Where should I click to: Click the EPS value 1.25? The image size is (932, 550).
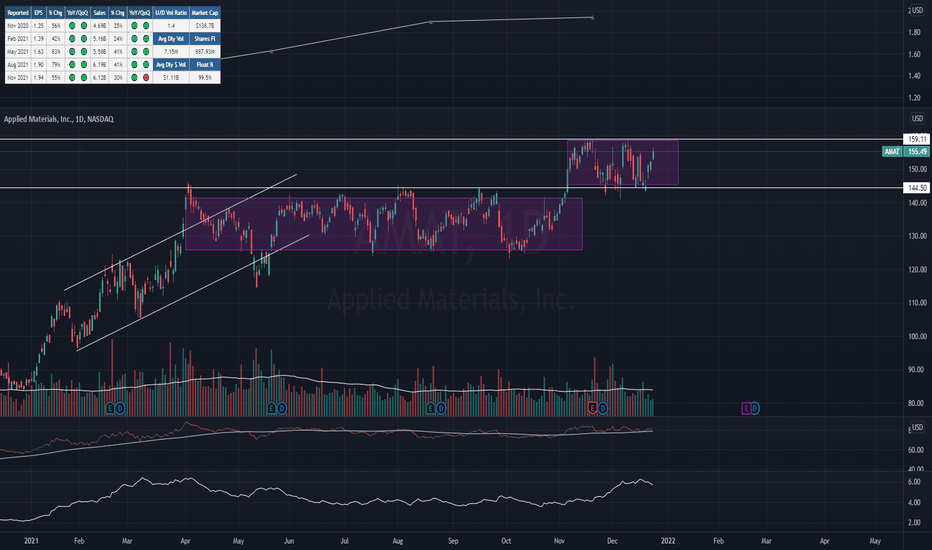[39, 26]
